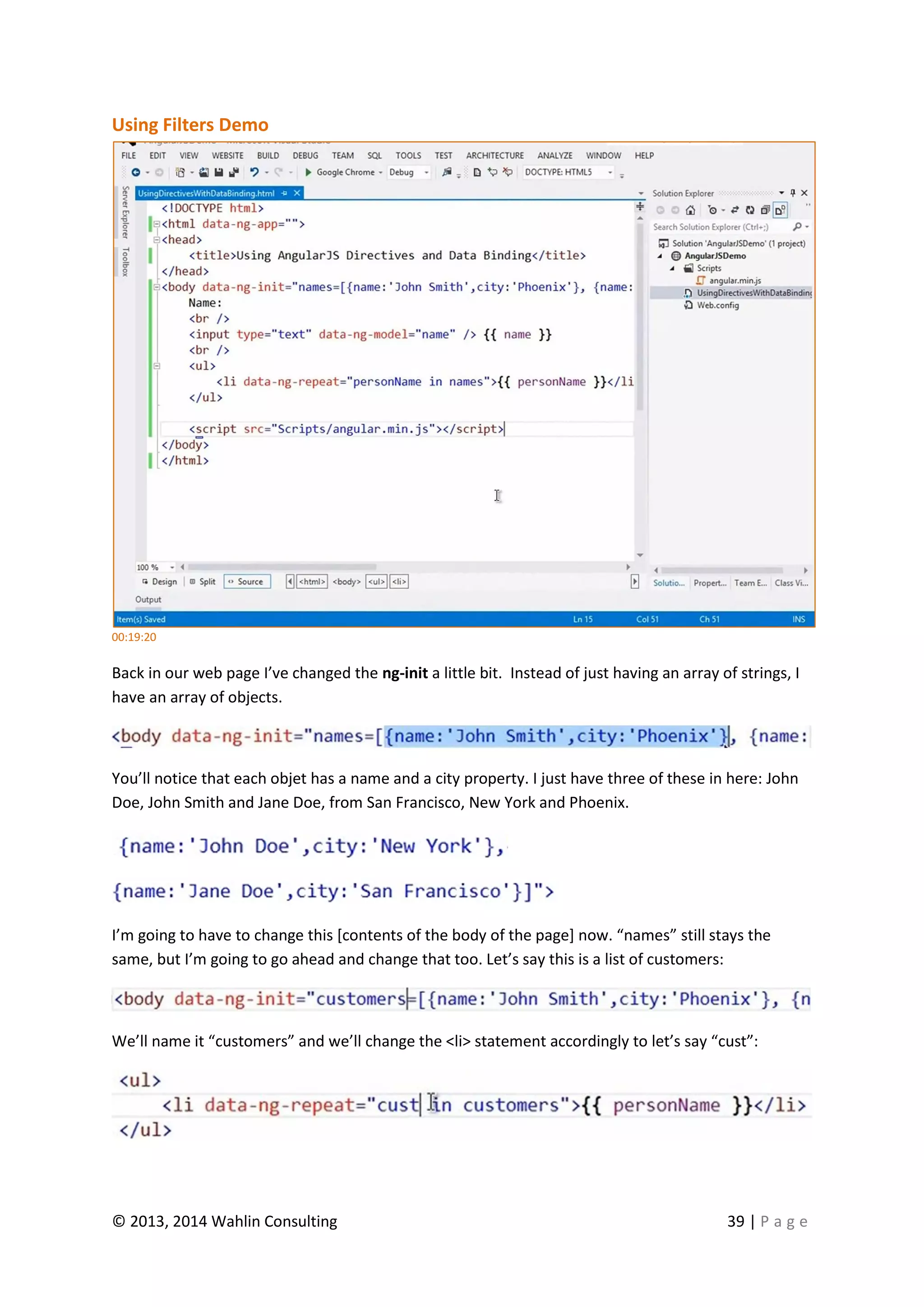Open the Team Explorer panel tab
Viewport: 924px width, 1307px height.
(750, 583)
